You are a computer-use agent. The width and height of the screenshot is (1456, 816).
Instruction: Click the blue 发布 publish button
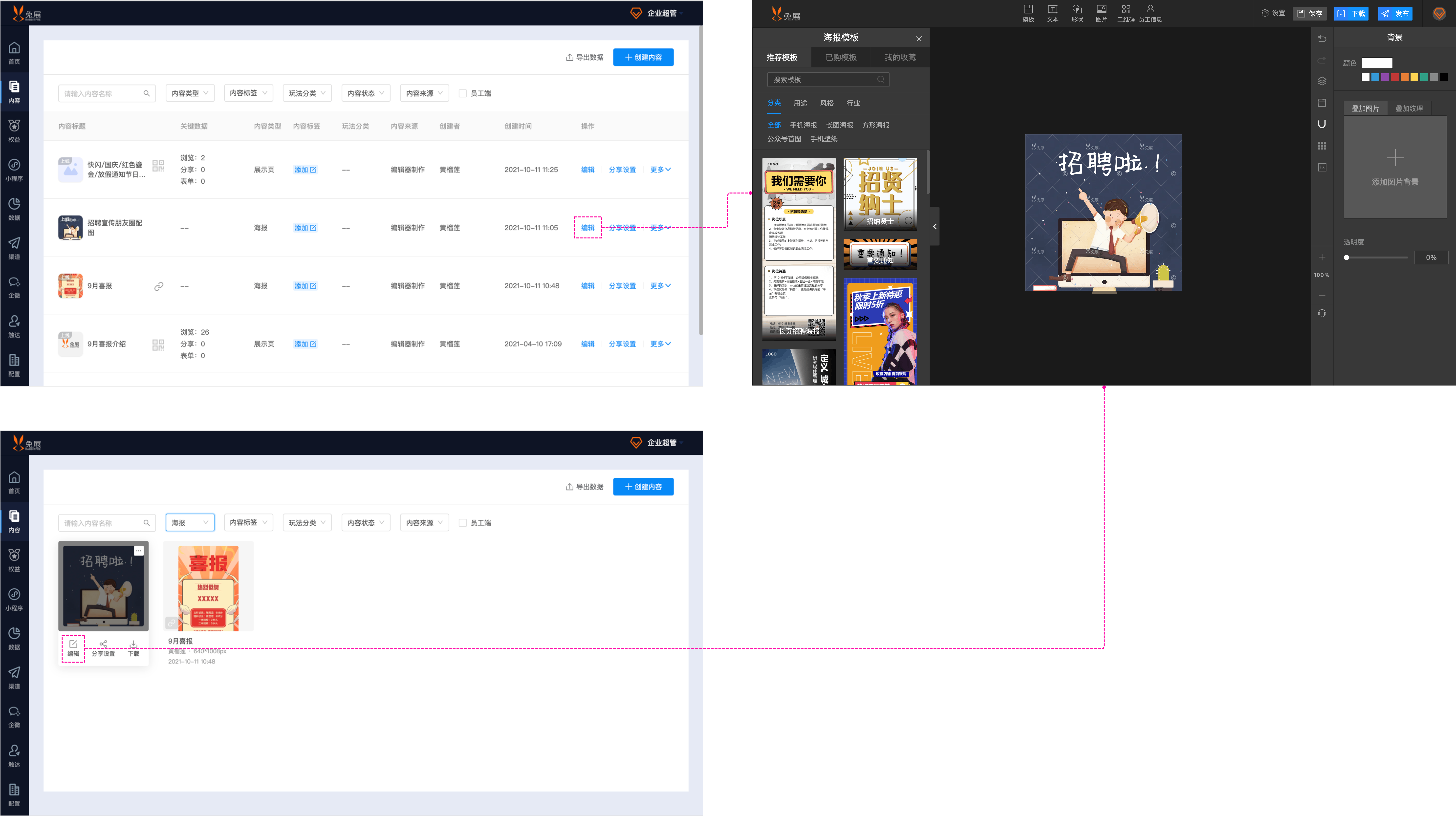coord(1395,14)
